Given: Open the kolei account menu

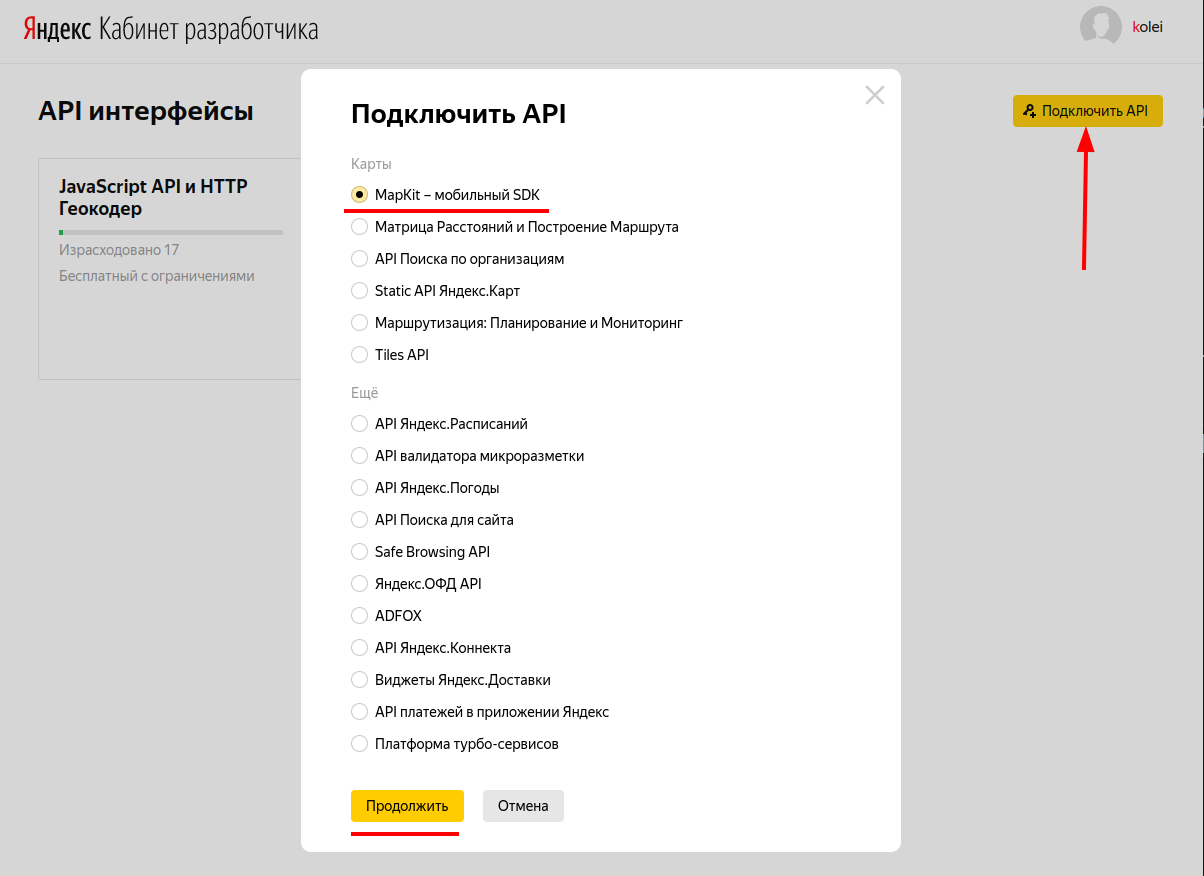Looking at the screenshot, I should (x=1147, y=28).
